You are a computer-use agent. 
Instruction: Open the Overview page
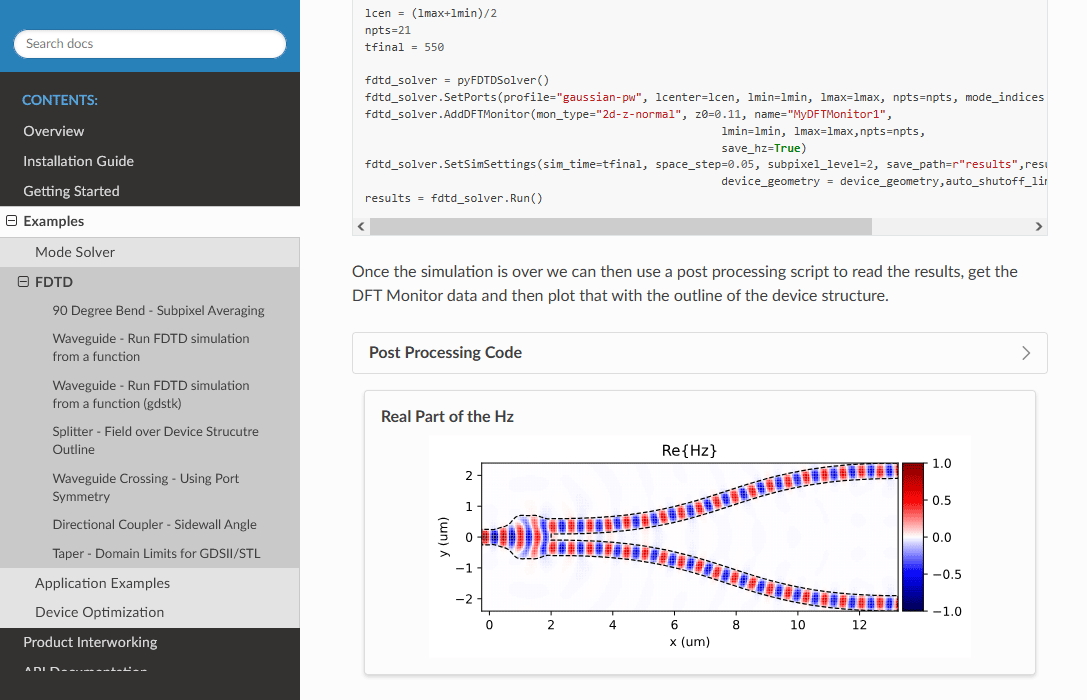(x=54, y=131)
